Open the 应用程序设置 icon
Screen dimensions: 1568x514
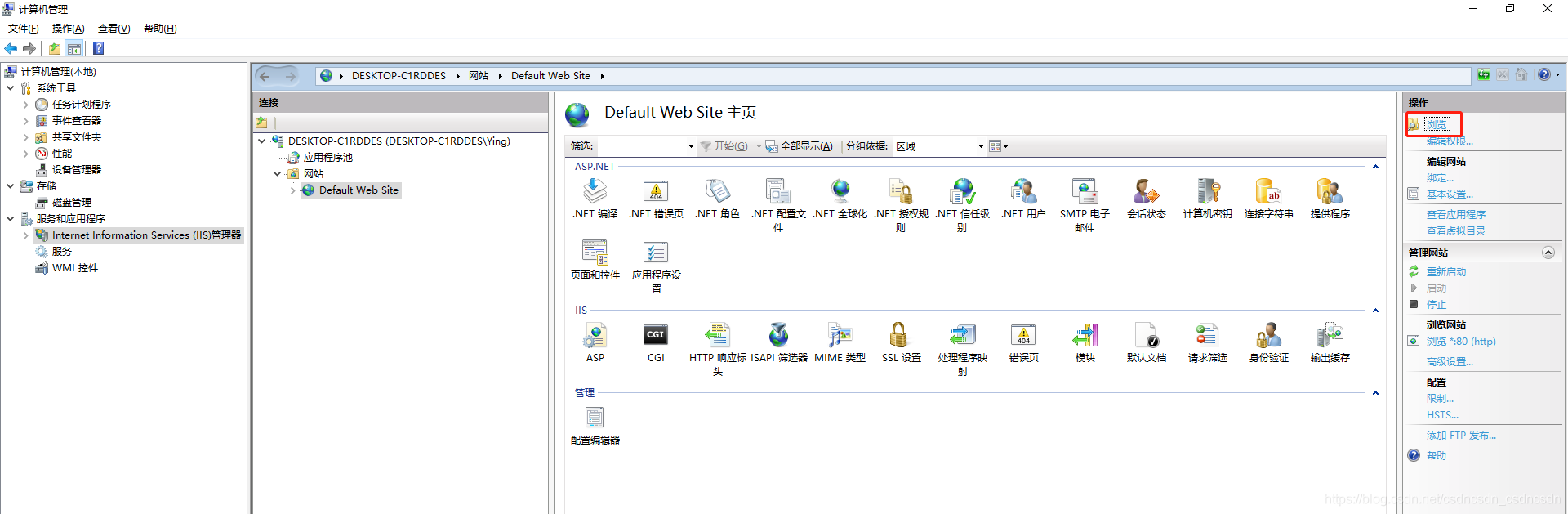coord(656,253)
